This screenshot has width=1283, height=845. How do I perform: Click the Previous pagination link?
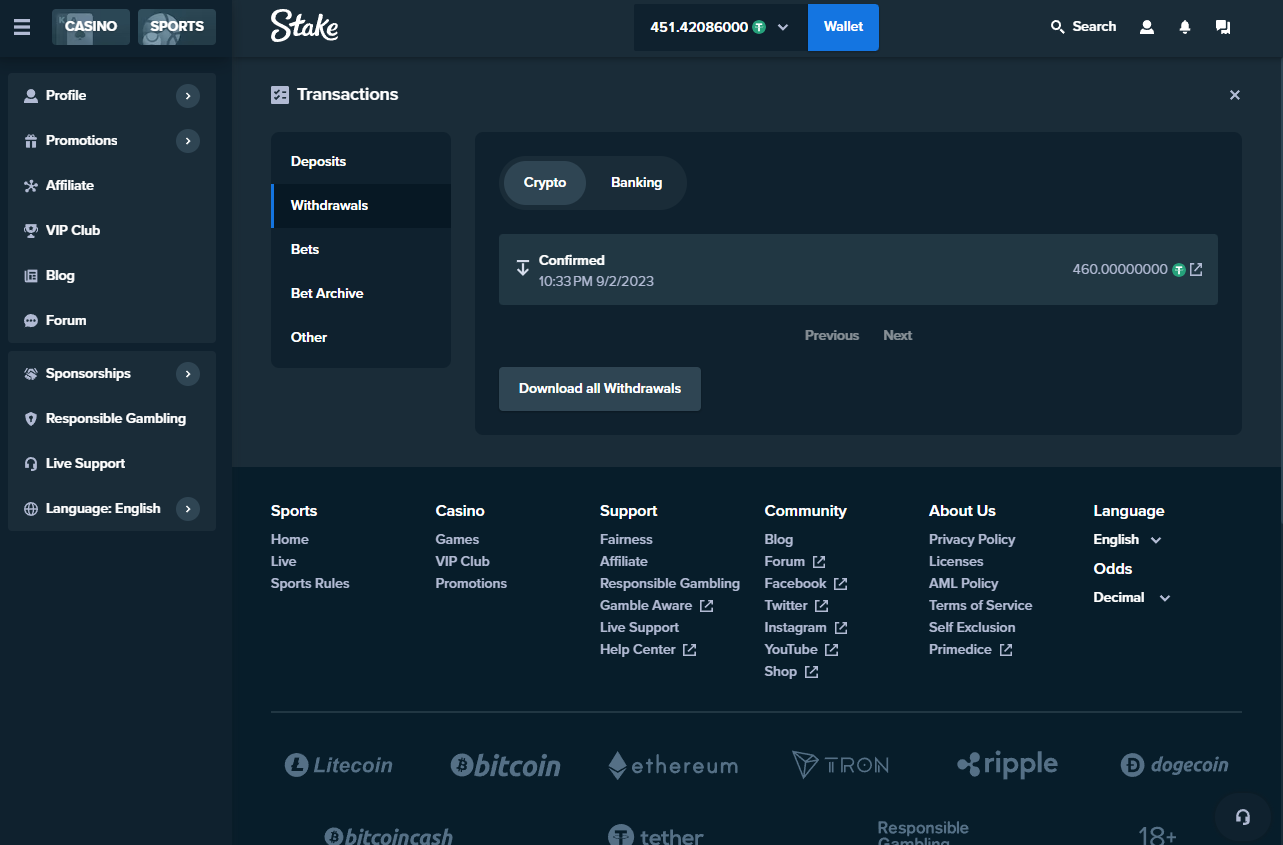(832, 336)
